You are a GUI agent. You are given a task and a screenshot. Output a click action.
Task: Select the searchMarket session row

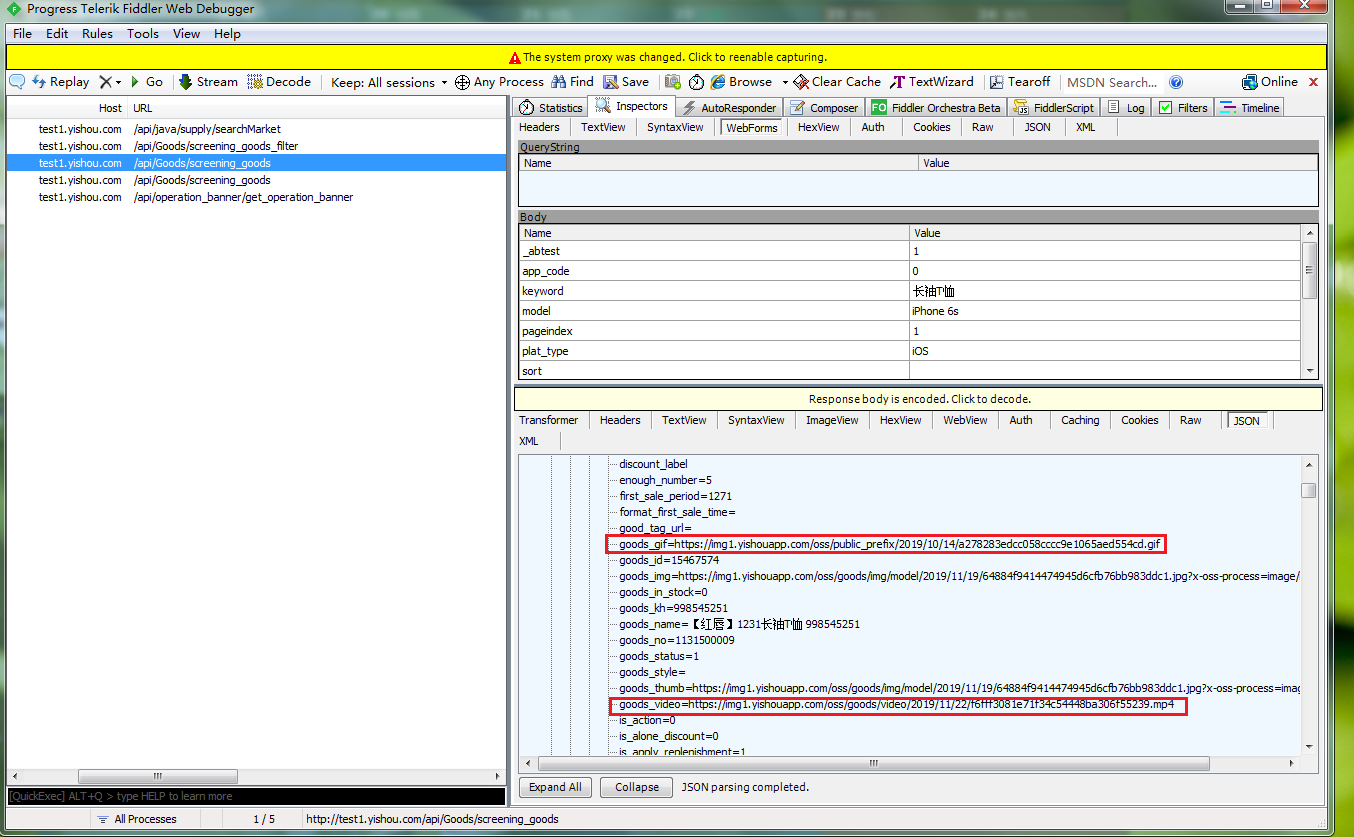click(256, 129)
